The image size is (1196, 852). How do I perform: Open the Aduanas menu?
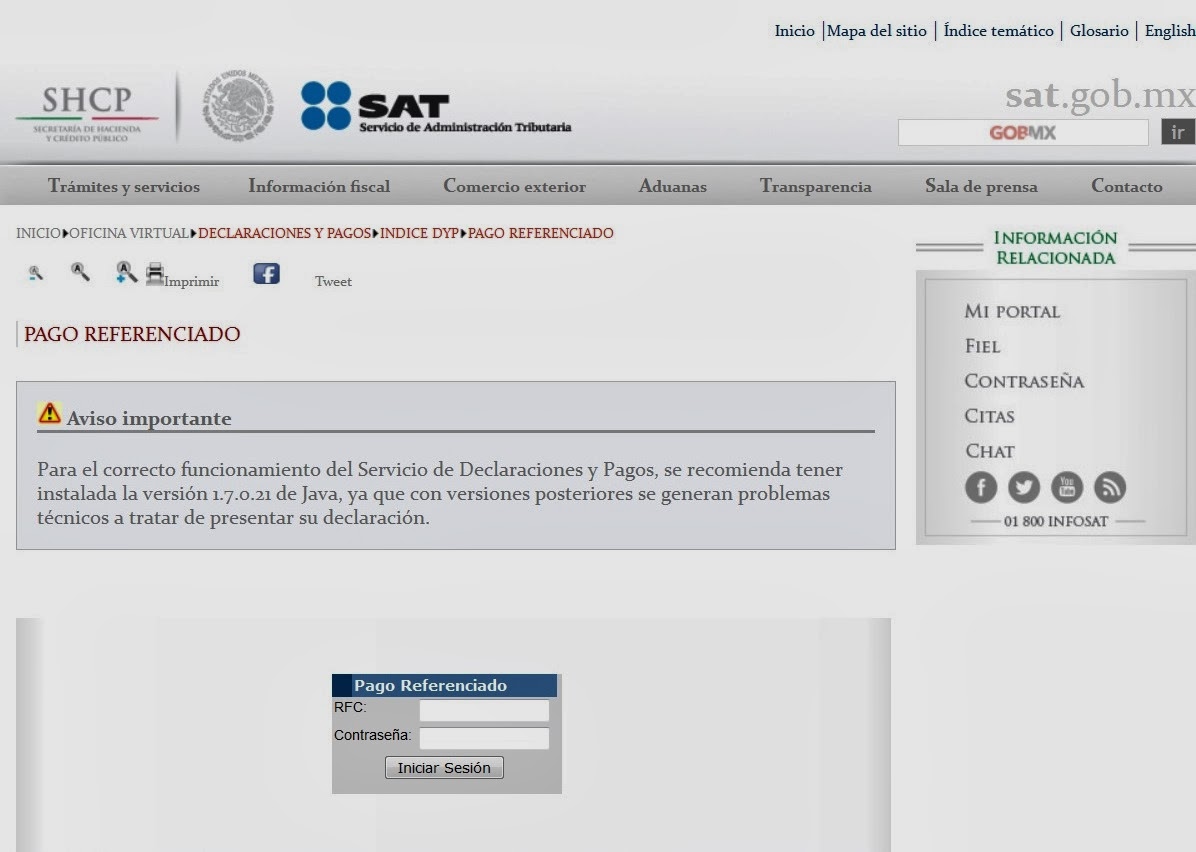point(673,186)
